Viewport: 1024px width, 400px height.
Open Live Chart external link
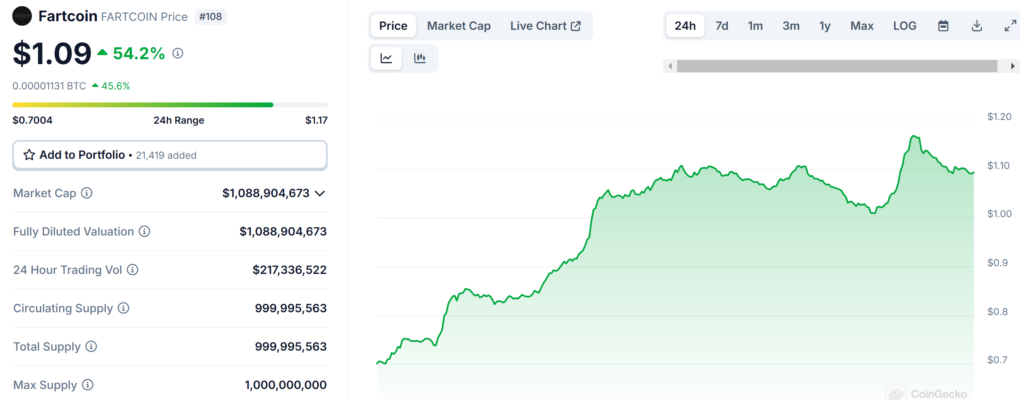click(x=545, y=26)
